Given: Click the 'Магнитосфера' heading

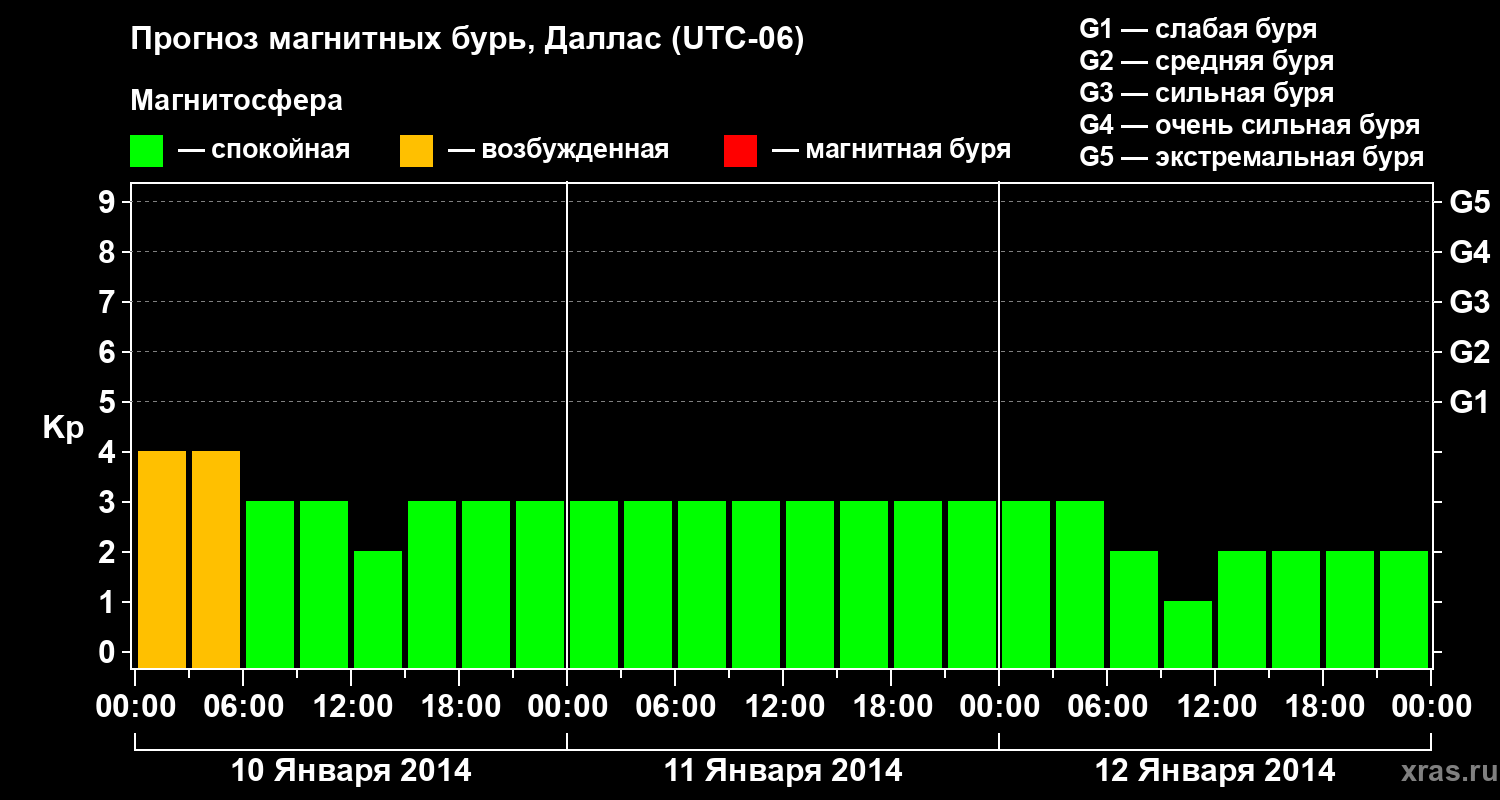Looking at the screenshot, I should click(x=237, y=102).
